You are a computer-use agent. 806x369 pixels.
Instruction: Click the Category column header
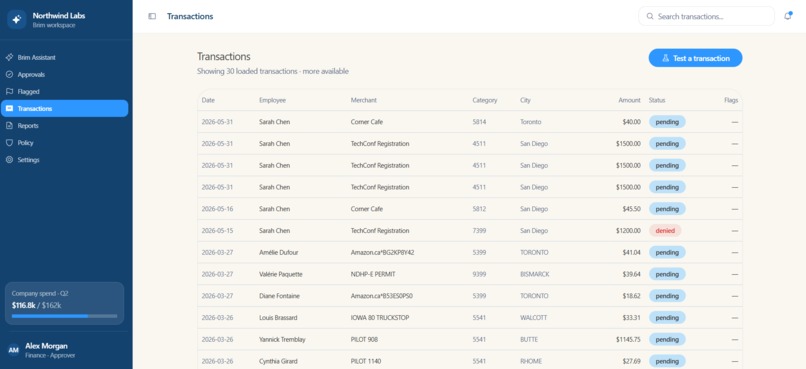click(485, 100)
